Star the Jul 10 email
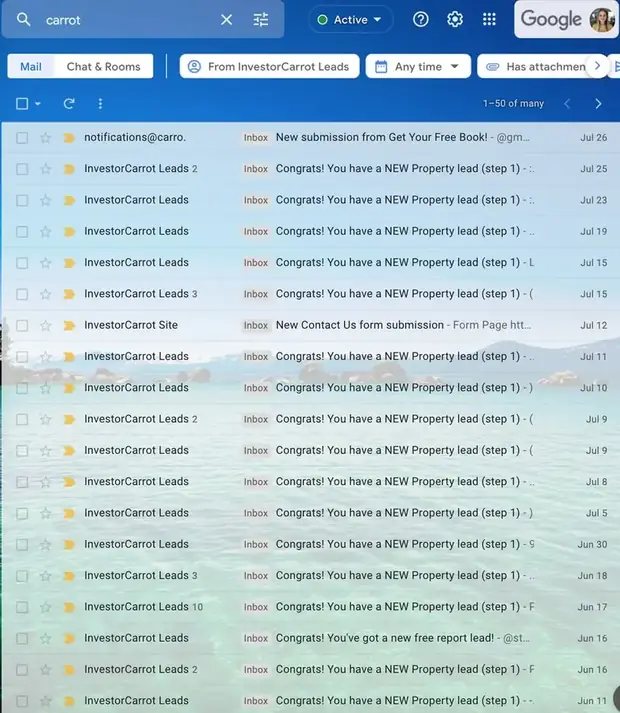 point(45,388)
